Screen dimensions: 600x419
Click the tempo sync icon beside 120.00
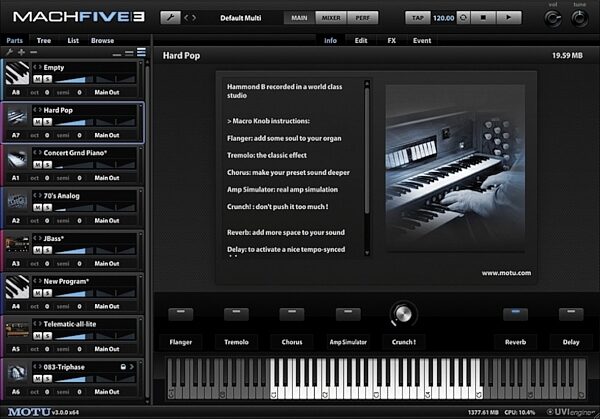point(463,18)
